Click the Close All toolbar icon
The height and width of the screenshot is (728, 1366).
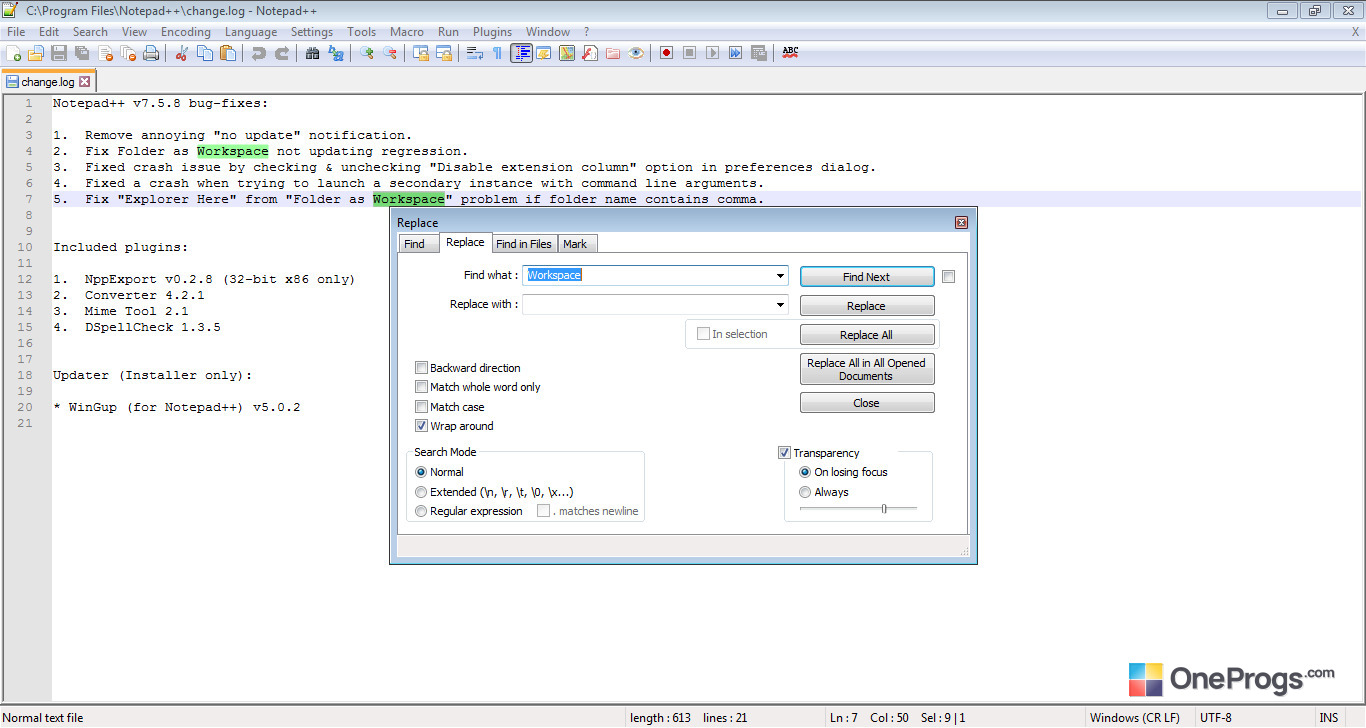[x=127, y=53]
